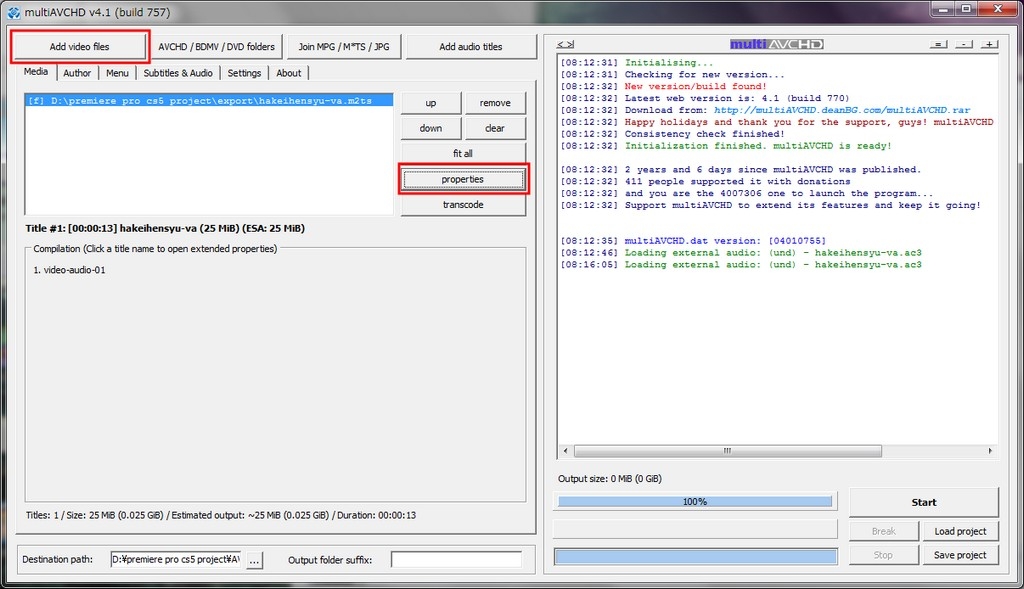Click the '=' log font reset button
Viewport: 1024px width, 589px height.
coord(938,44)
